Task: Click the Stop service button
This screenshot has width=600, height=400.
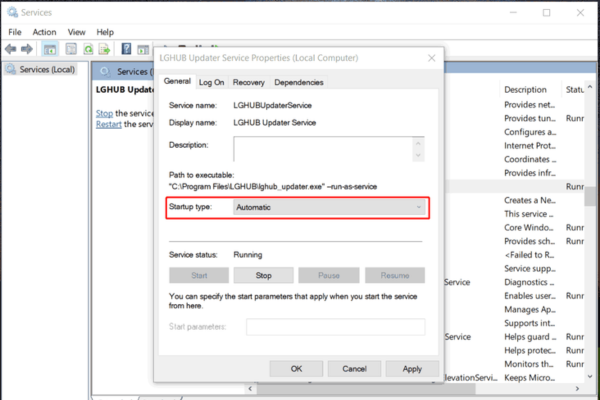Action: pos(263,275)
